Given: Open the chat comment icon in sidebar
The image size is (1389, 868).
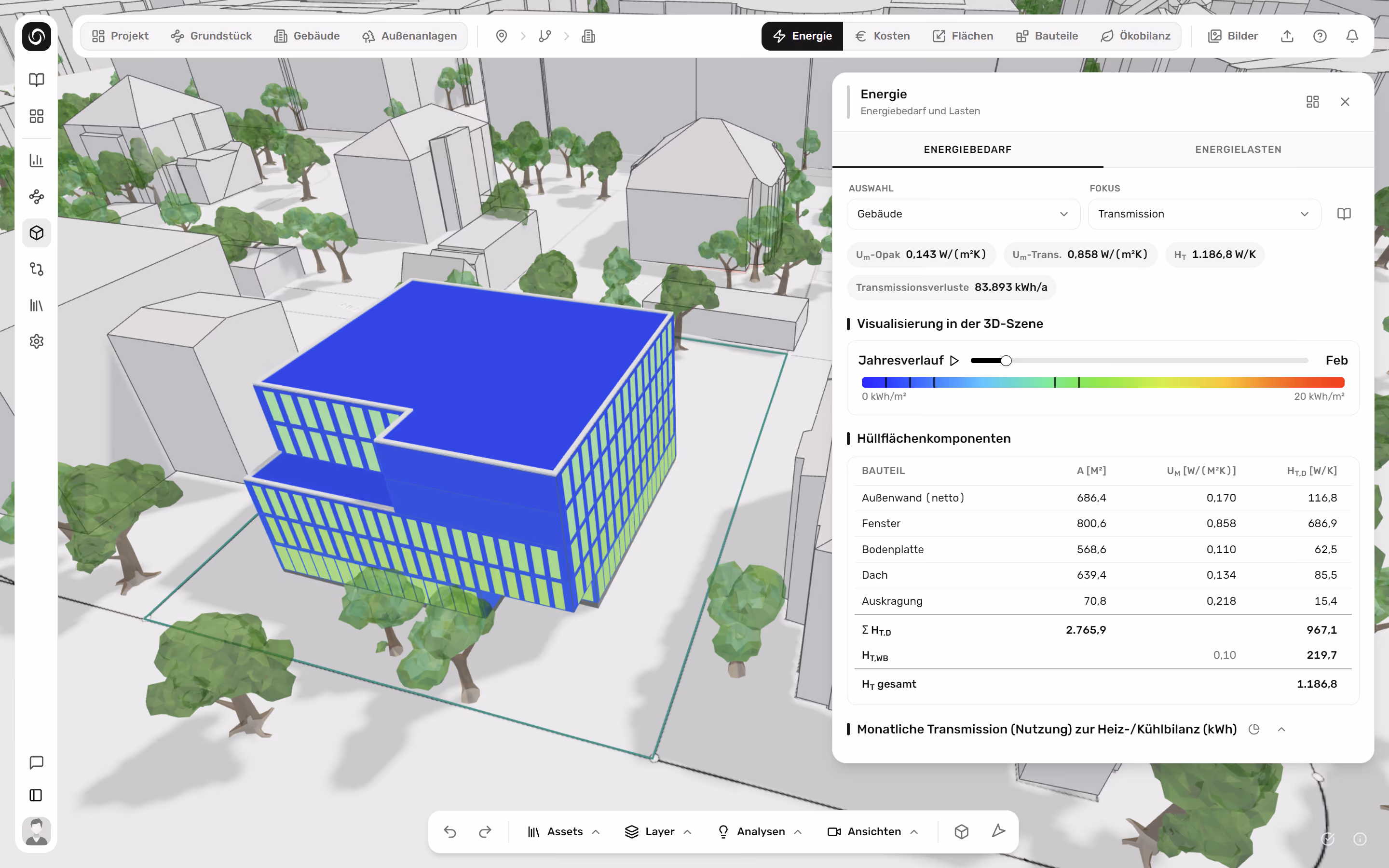Looking at the screenshot, I should coord(36,762).
